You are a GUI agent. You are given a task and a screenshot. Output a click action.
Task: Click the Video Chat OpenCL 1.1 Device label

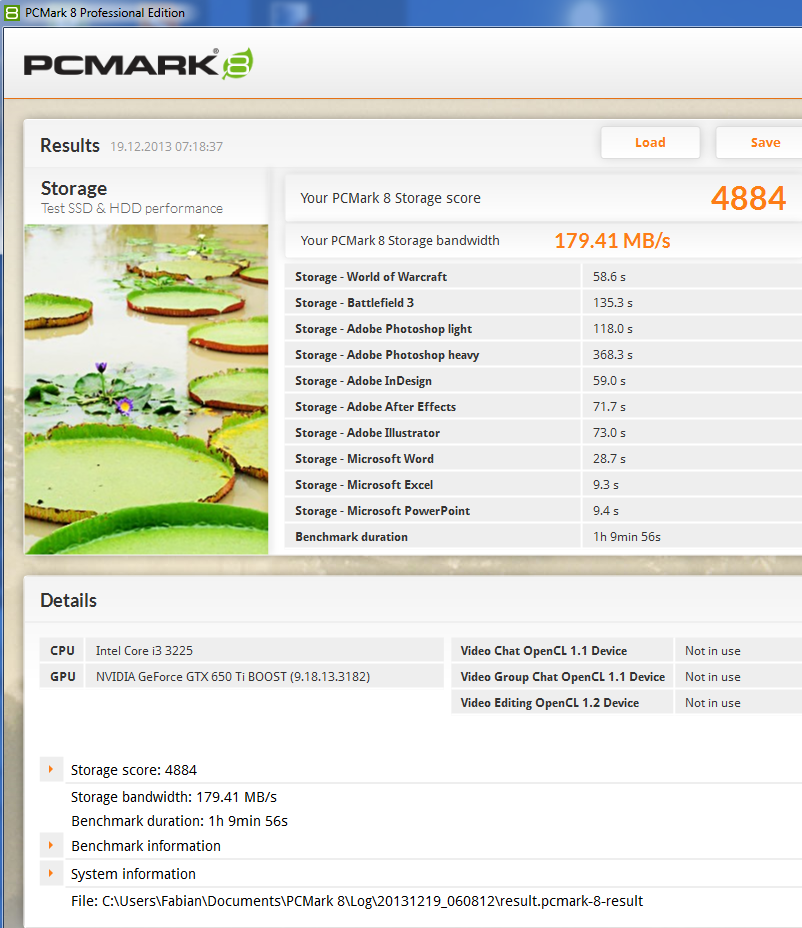pos(543,650)
